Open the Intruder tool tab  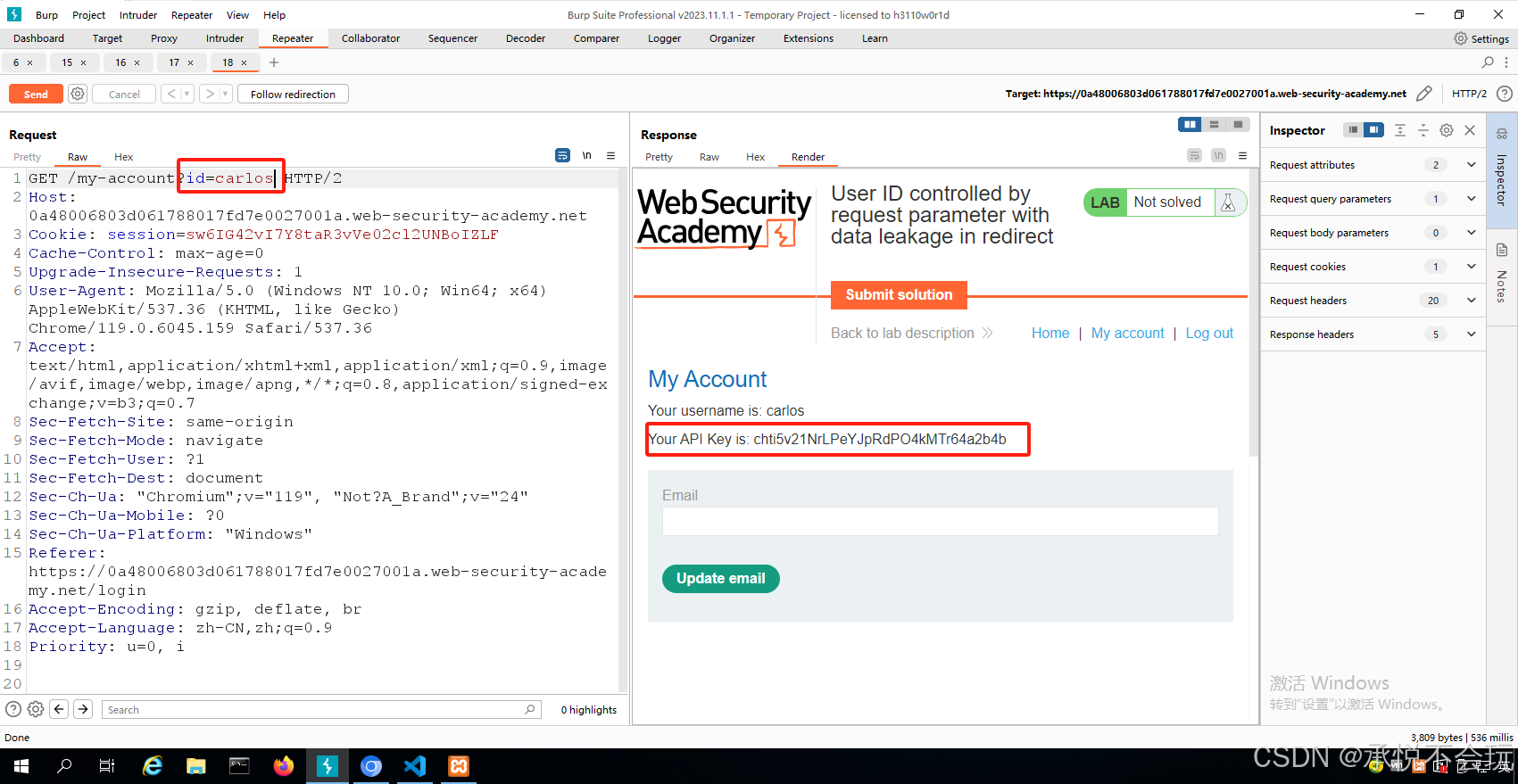click(225, 38)
